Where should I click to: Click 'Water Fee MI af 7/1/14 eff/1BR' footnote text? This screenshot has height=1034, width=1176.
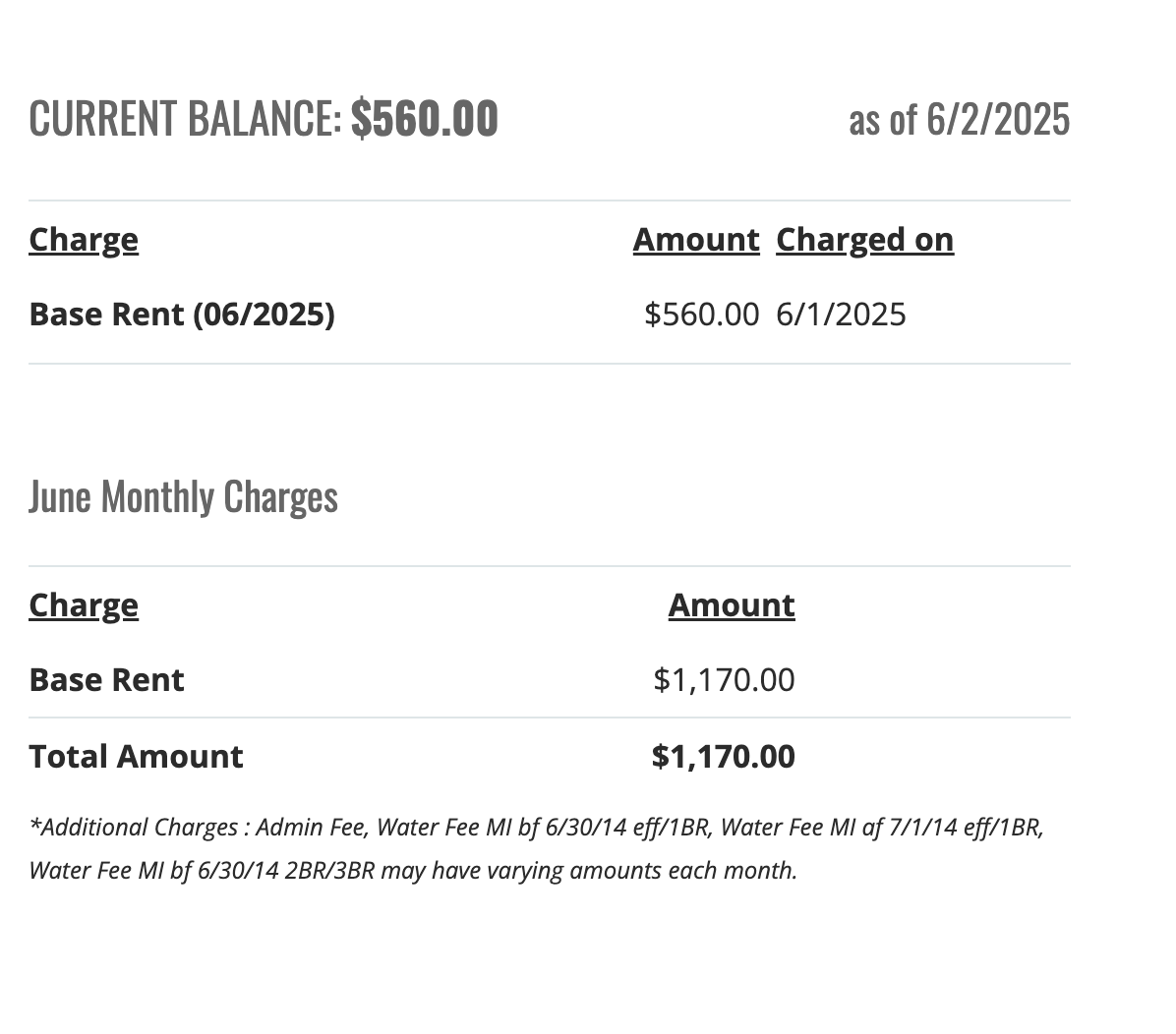point(880,828)
